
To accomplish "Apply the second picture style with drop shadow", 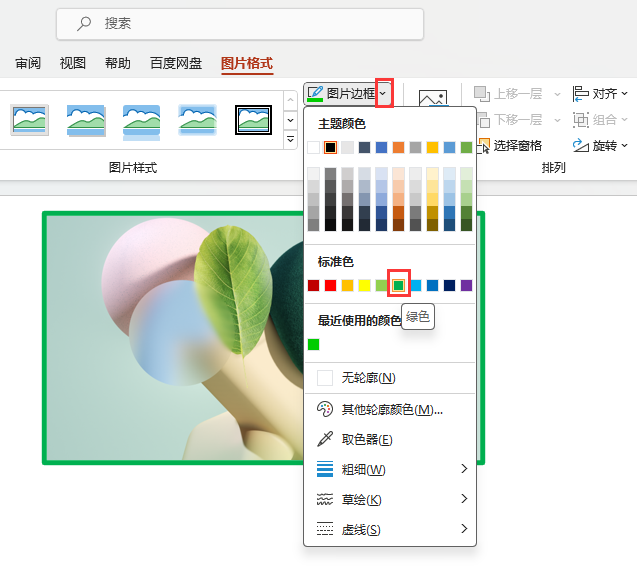I will pos(86,120).
